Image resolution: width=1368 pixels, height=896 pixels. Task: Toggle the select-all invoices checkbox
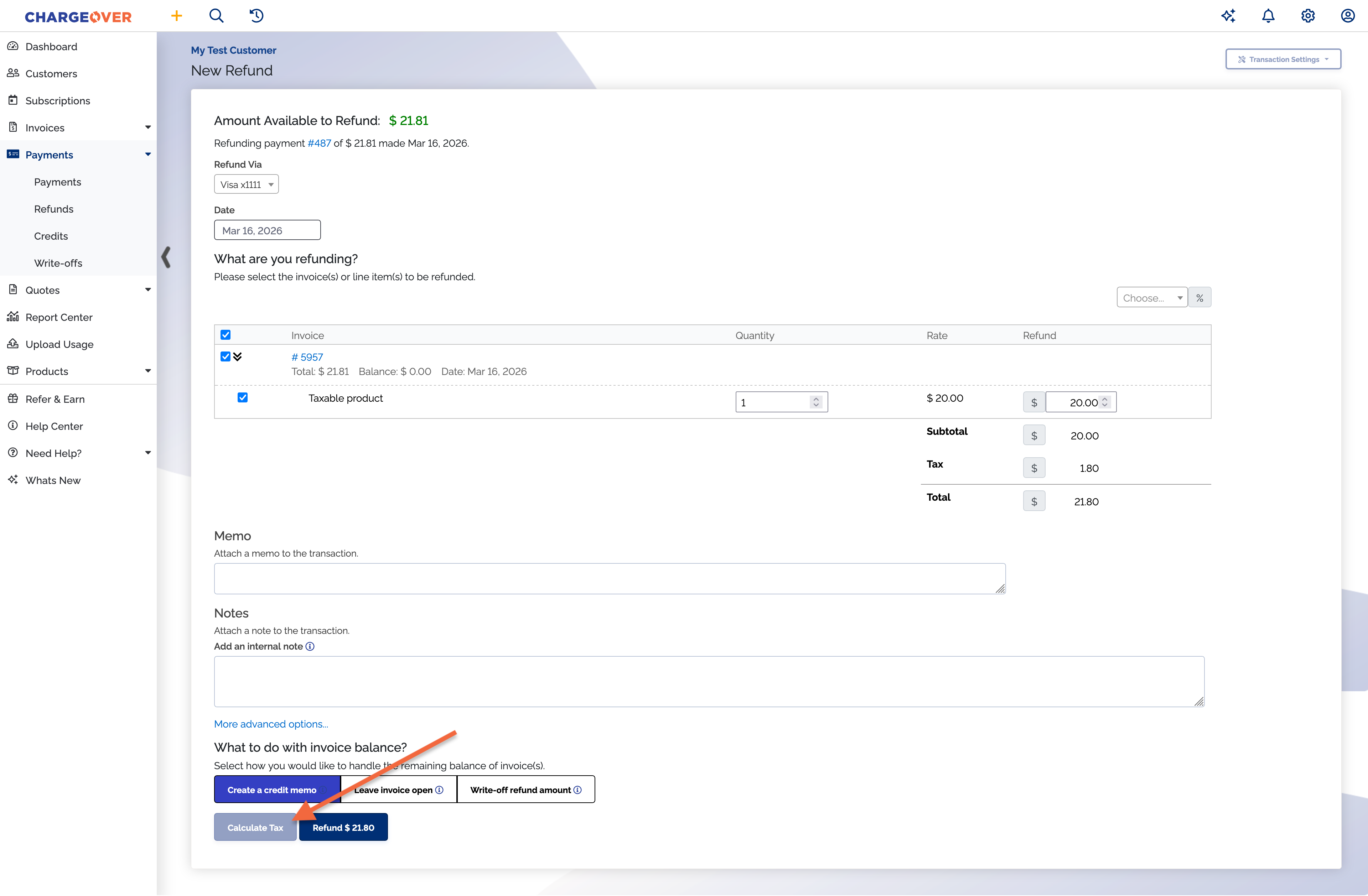point(225,335)
